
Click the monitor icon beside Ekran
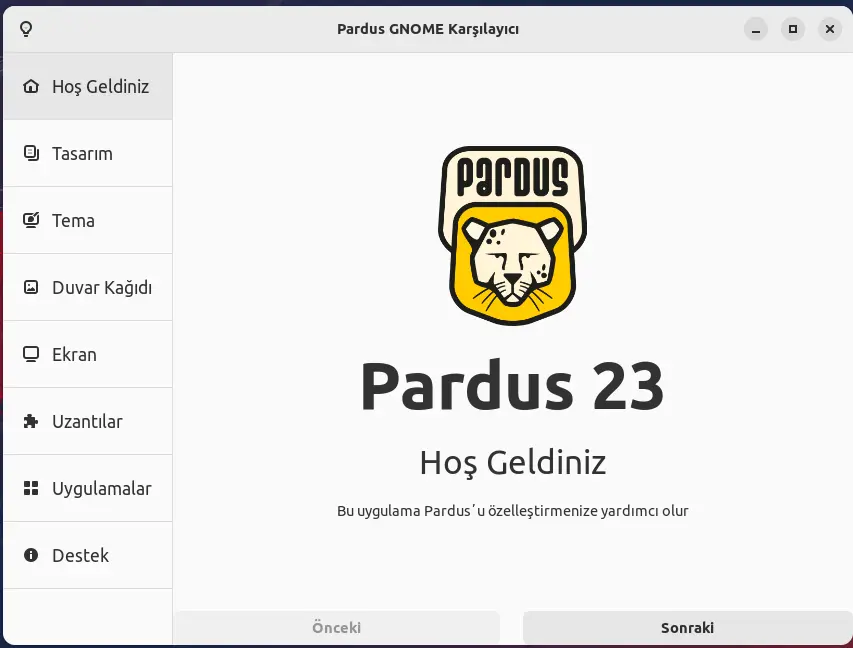pyautogui.click(x=31, y=354)
